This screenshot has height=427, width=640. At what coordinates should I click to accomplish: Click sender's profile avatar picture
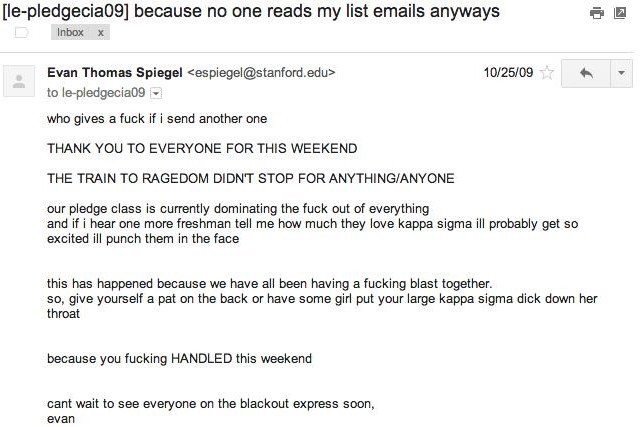(19, 81)
